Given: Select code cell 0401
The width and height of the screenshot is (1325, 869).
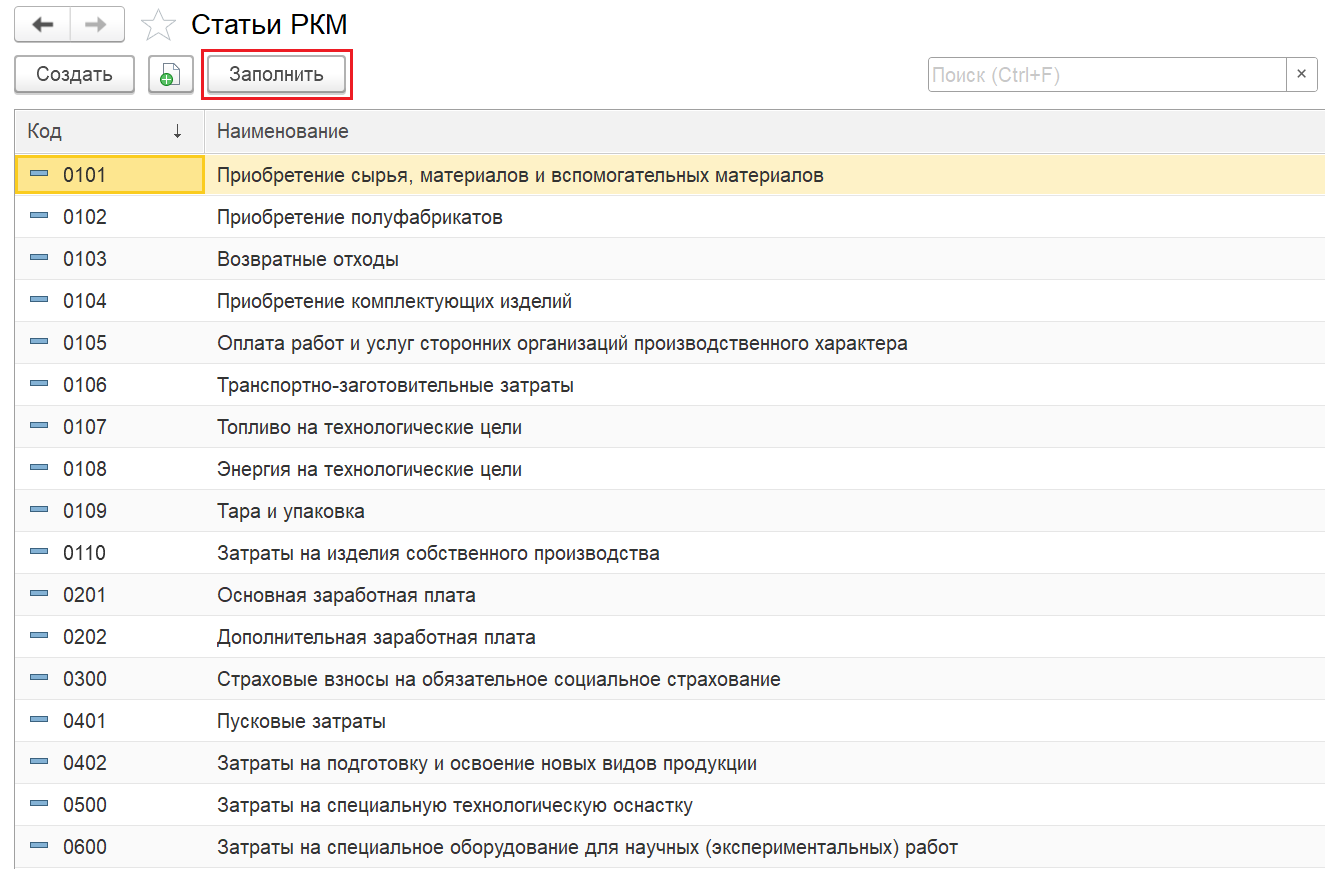Looking at the screenshot, I should click(x=110, y=721).
